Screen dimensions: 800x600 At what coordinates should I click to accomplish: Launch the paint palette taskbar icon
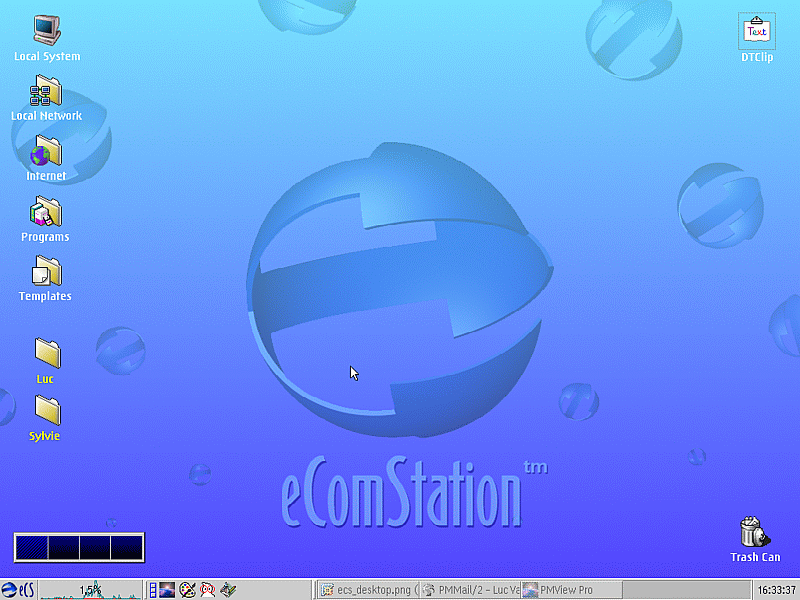tap(187, 590)
